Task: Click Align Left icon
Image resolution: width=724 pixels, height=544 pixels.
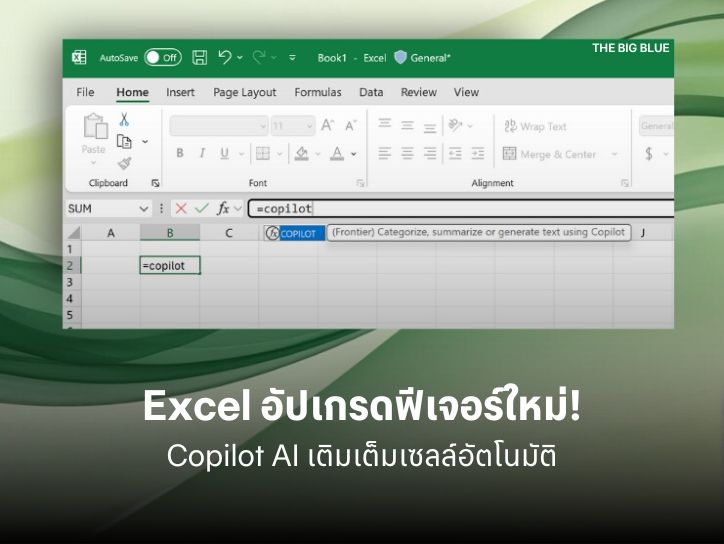Action: (385, 153)
